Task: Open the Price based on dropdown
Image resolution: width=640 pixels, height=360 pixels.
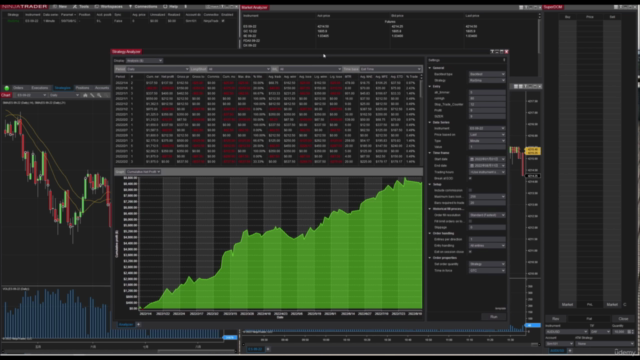Action: 487,134
